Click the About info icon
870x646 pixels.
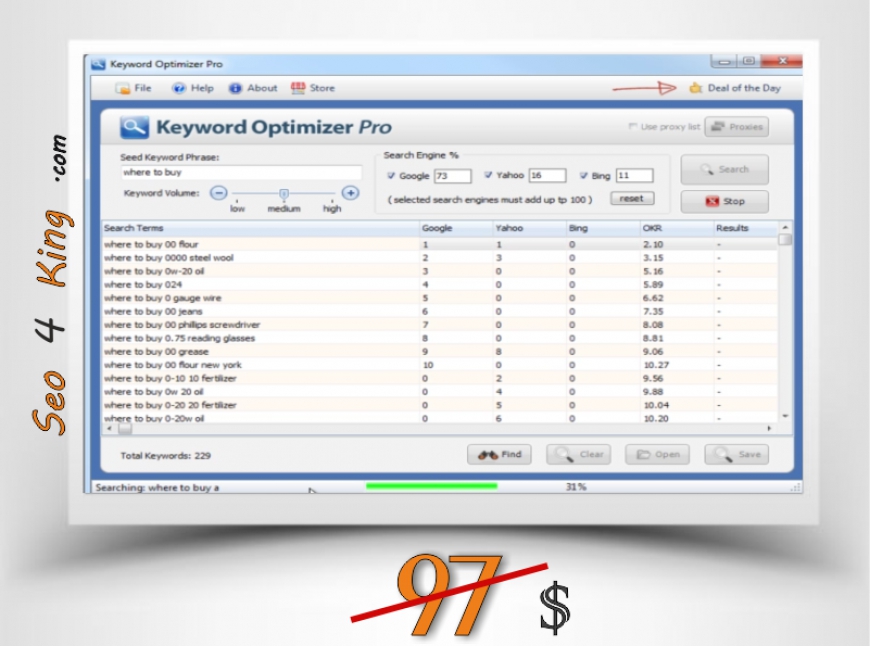click(x=235, y=88)
